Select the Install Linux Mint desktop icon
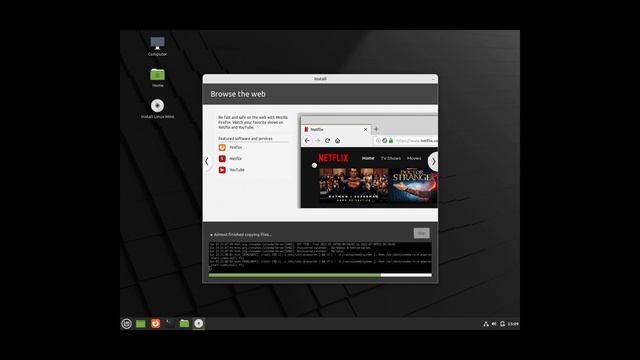This screenshot has height=360, width=640. [157, 109]
